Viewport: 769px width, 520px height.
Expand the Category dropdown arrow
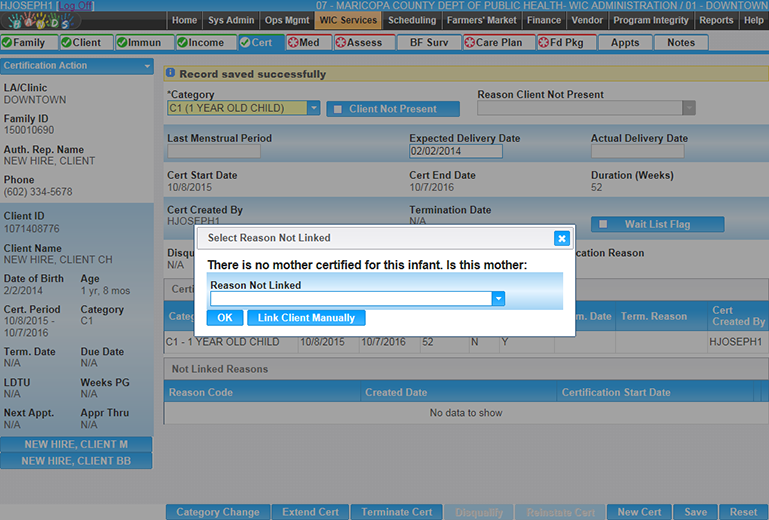[314, 108]
